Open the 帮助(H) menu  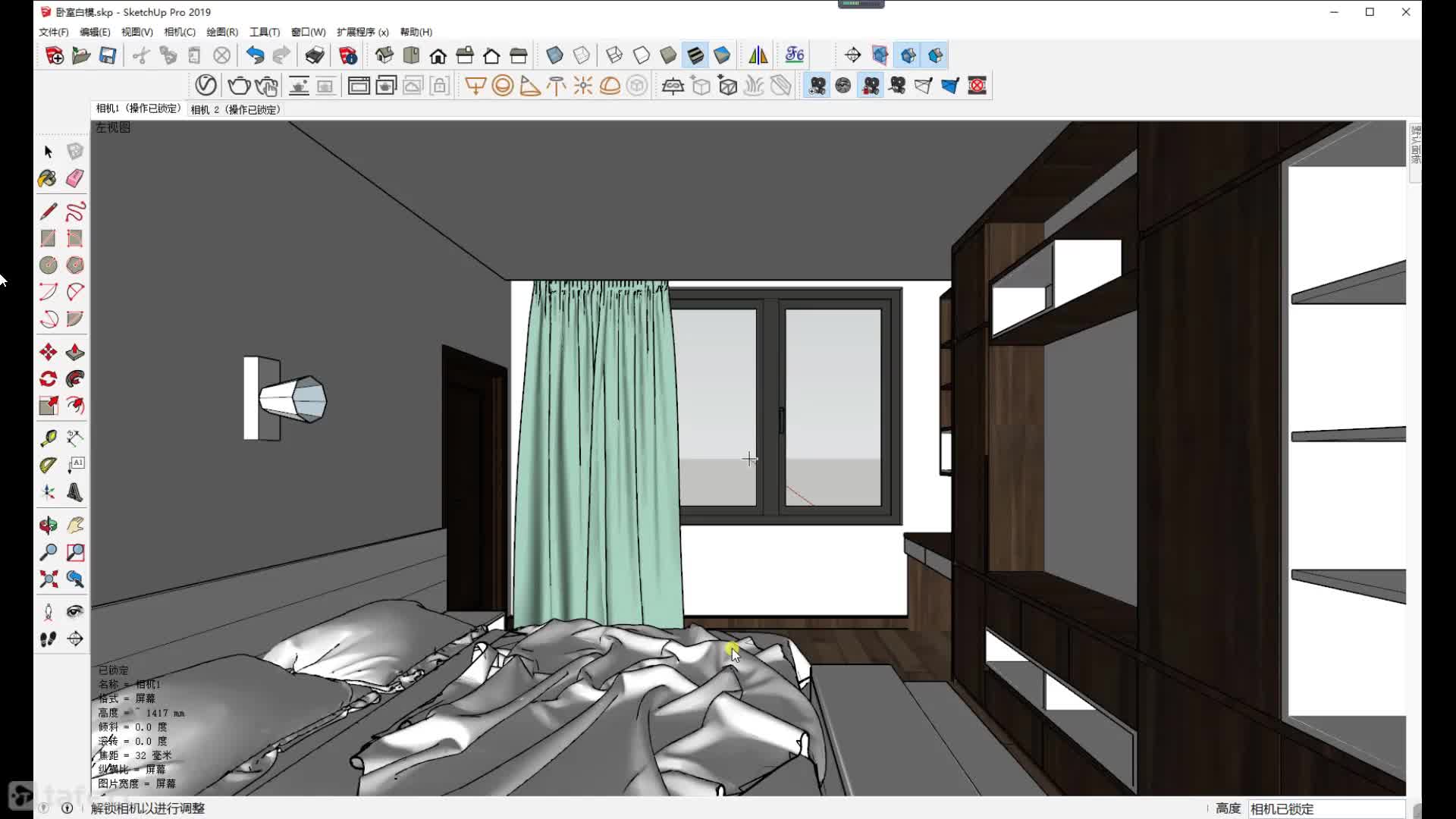pos(416,32)
